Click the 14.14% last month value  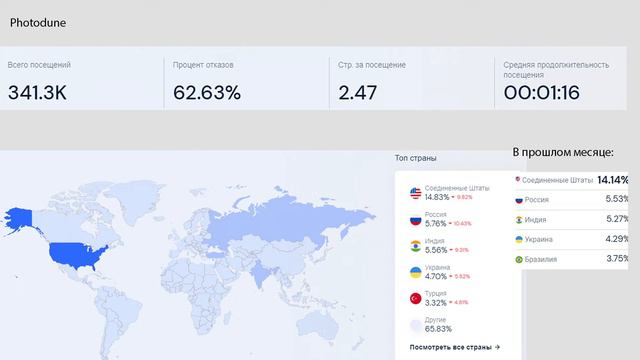click(x=613, y=180)
